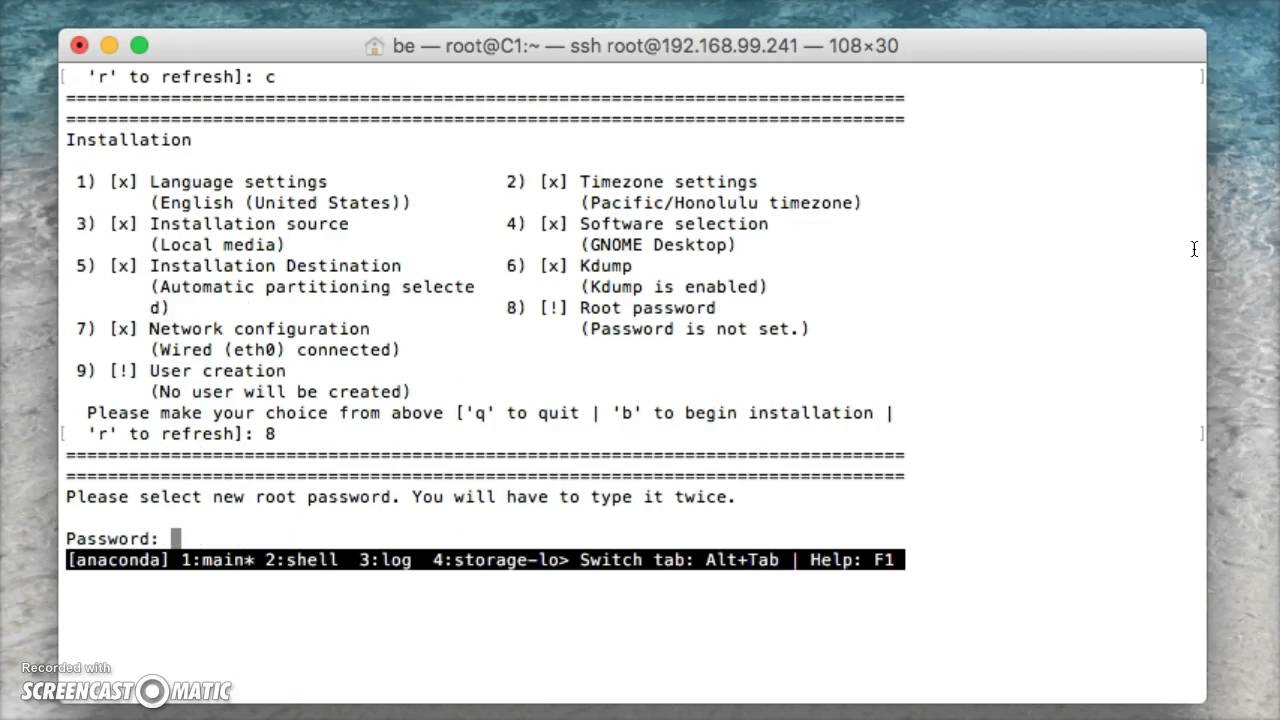1280x720 pixels.
Task: Click the [anaconda] label in status bar
Action: [118, 560]
